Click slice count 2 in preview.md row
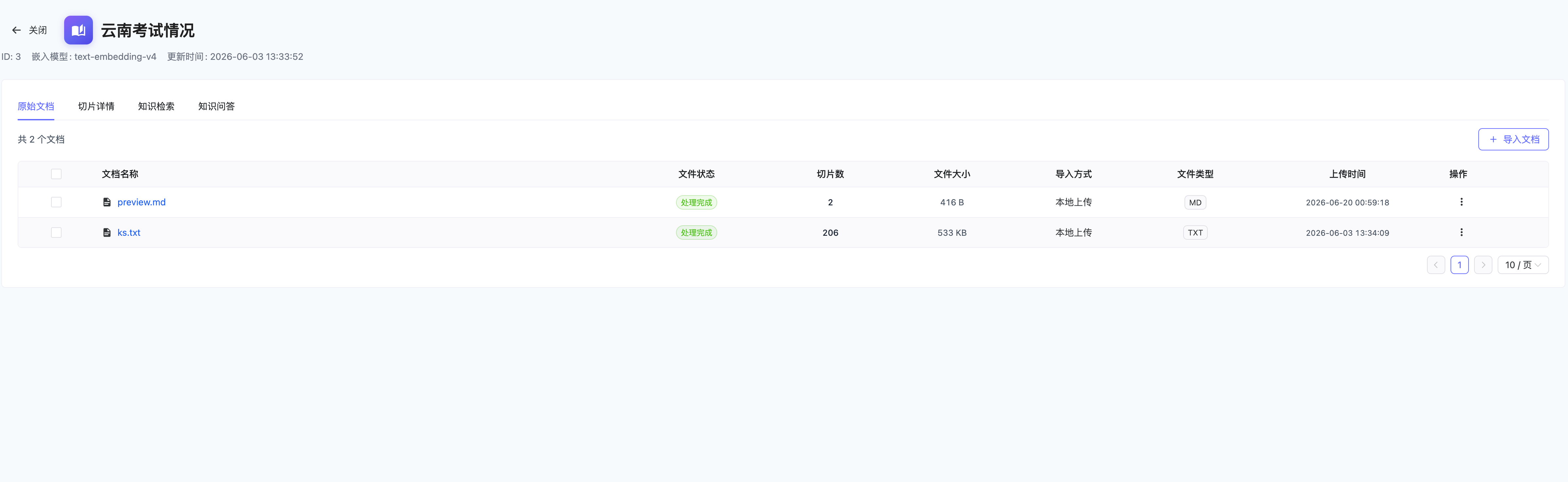 point(830,203)
